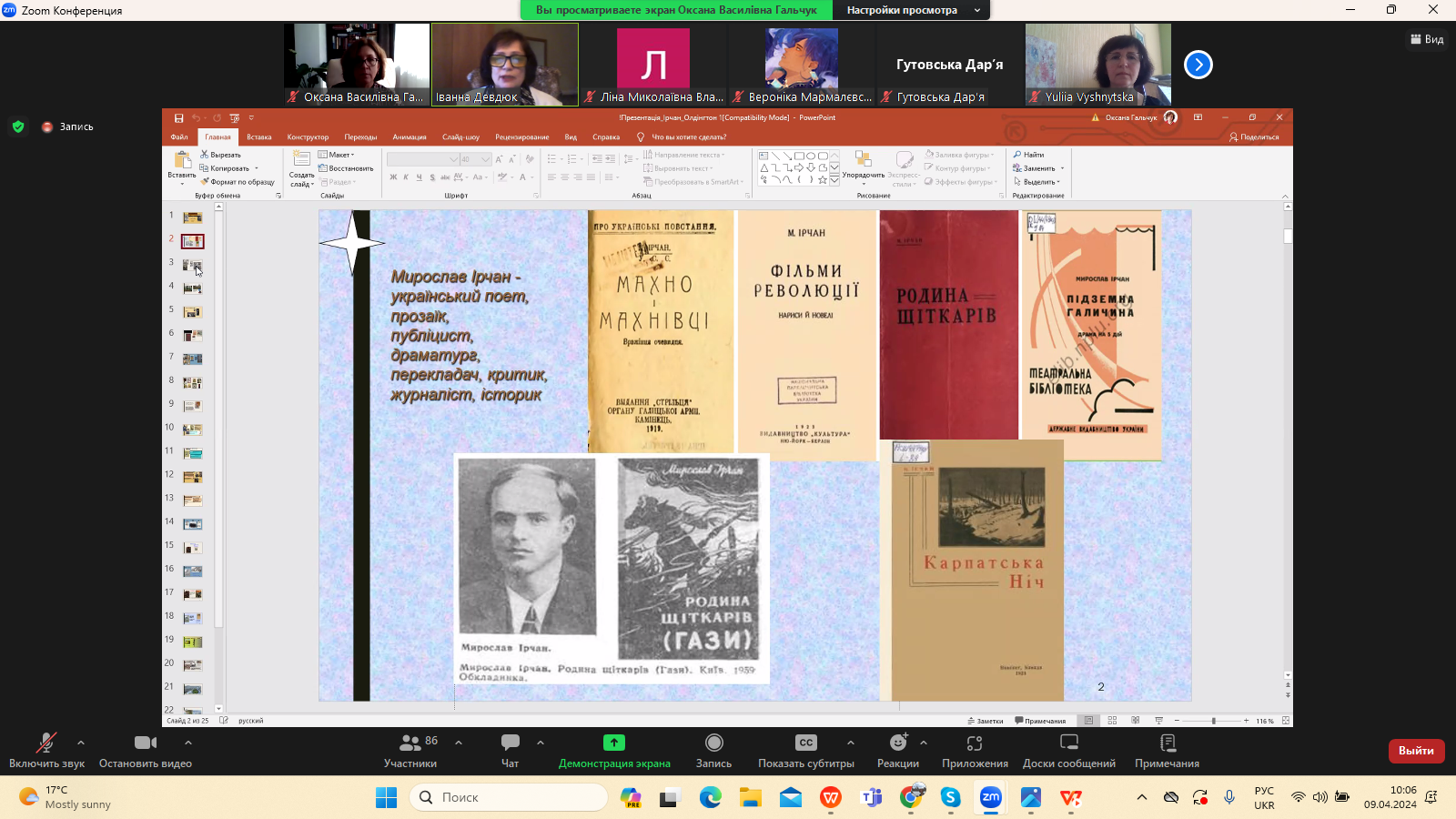The height and width of the screenshot is (819, 1456).
Task: Open the Annotations notes icon
Action: point(1167,743)
